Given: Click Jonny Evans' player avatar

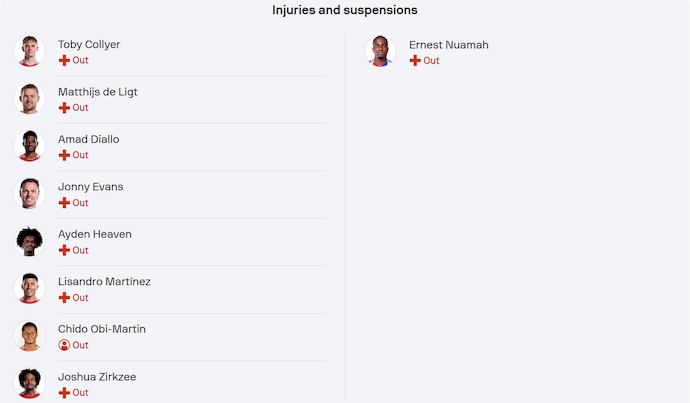Looking at the screenshot, I should 30,194.
